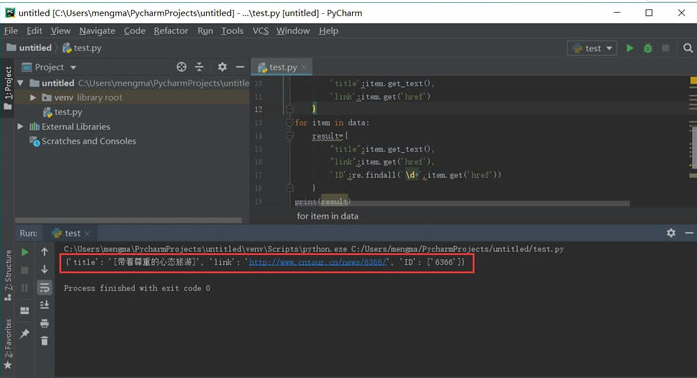Click the Run panel stop square

(x=25, y=270)
